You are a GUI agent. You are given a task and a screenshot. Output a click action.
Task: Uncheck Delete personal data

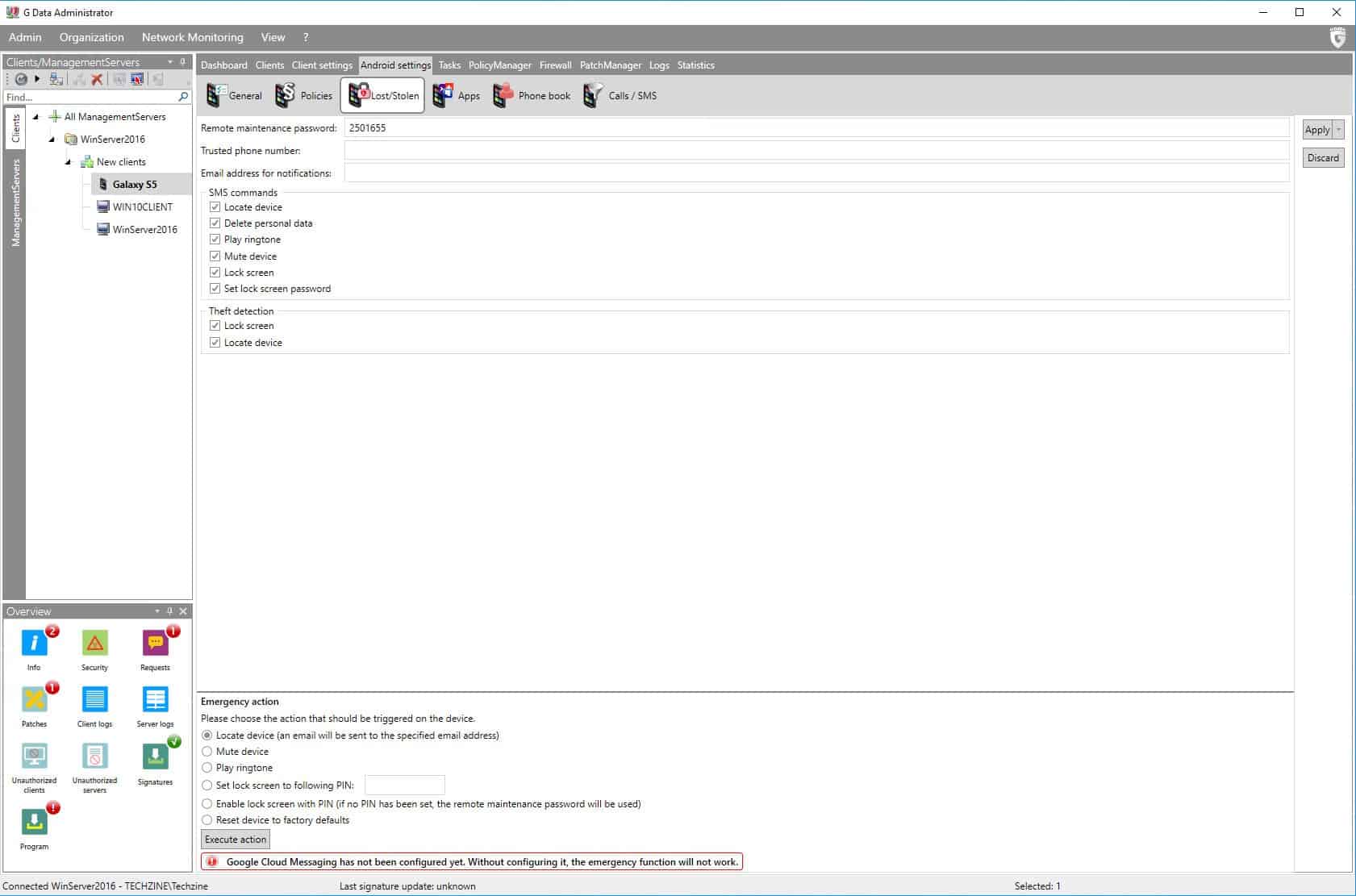215,223
